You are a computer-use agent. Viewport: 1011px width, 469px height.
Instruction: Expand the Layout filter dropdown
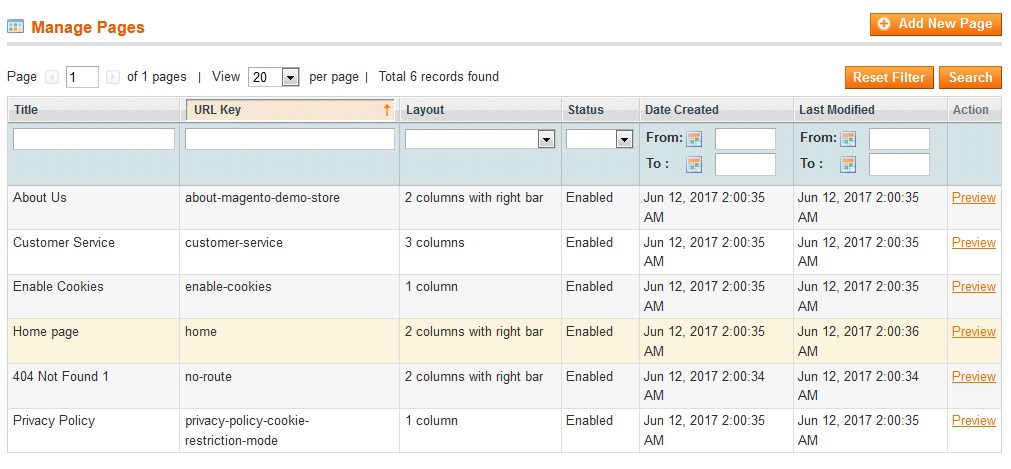pos(480,139)
